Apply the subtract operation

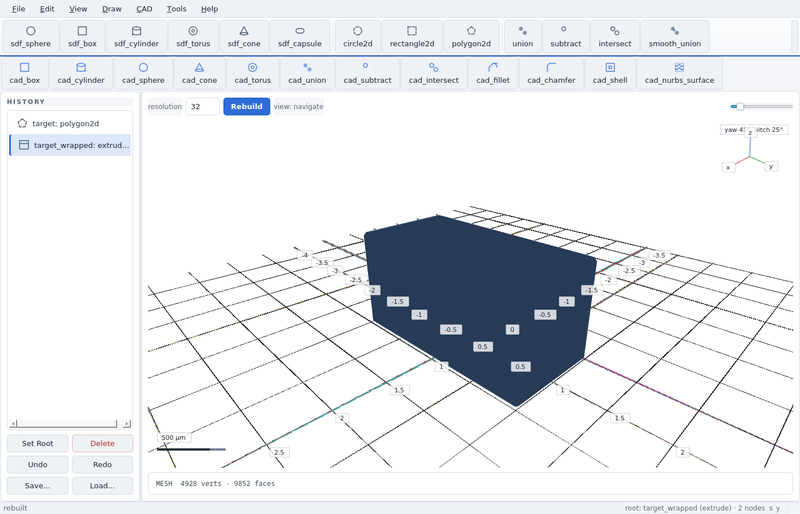[x=565, y=37]
